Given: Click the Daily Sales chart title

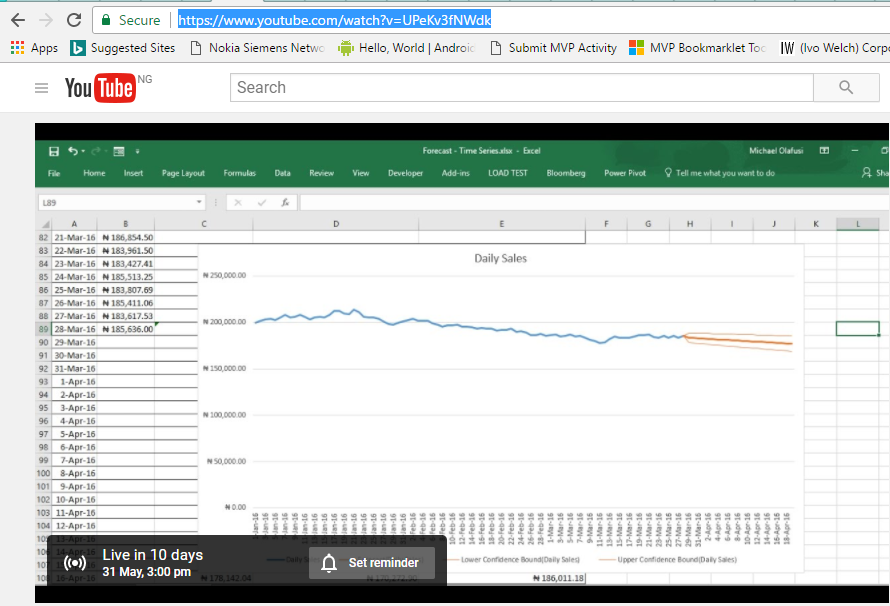Looking at the screenshot, I should coord(501,259).
